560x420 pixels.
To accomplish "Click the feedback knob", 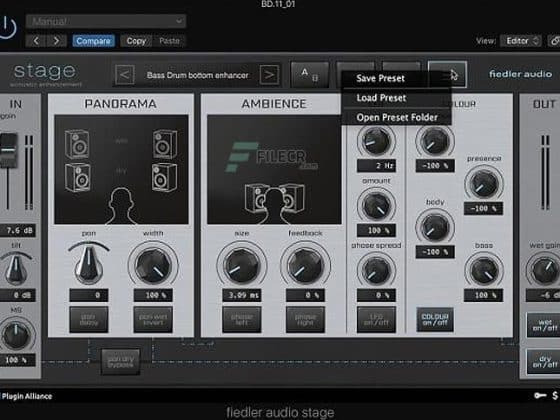I will pyautogui.click(x=305, y=266).
